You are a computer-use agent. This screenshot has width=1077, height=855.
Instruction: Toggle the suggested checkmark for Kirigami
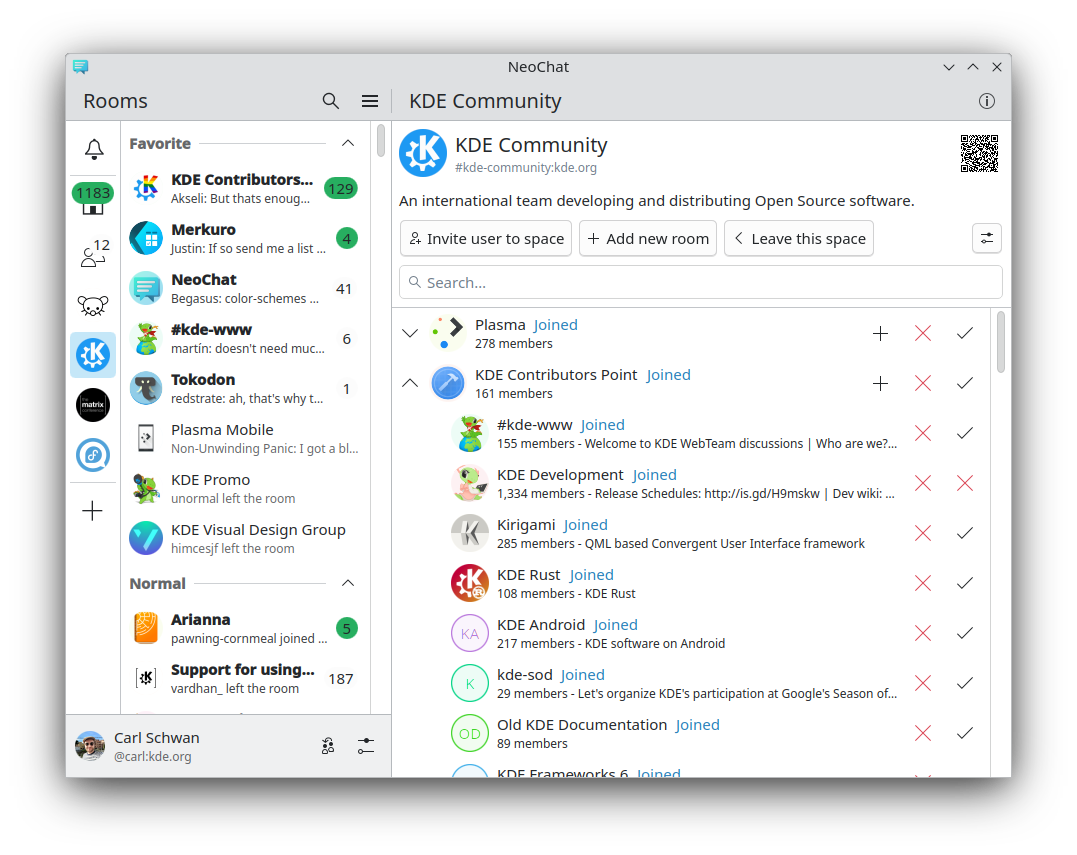pos(965,533)
